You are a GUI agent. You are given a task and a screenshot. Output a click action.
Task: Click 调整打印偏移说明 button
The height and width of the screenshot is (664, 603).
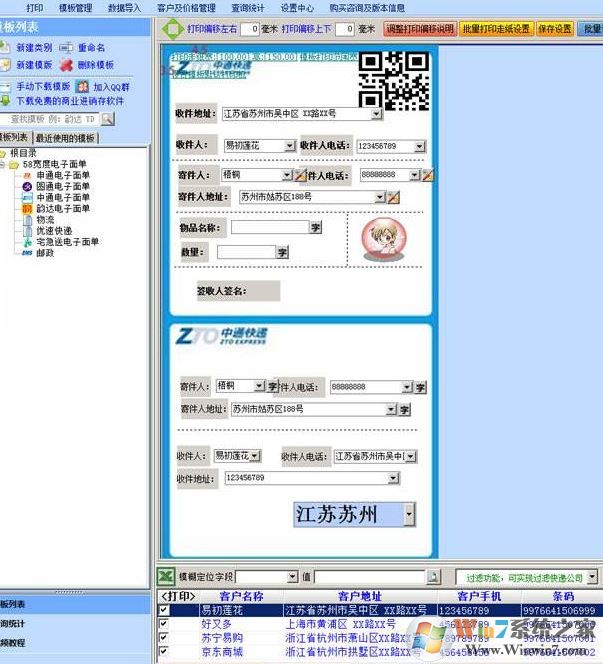[420, 29]
